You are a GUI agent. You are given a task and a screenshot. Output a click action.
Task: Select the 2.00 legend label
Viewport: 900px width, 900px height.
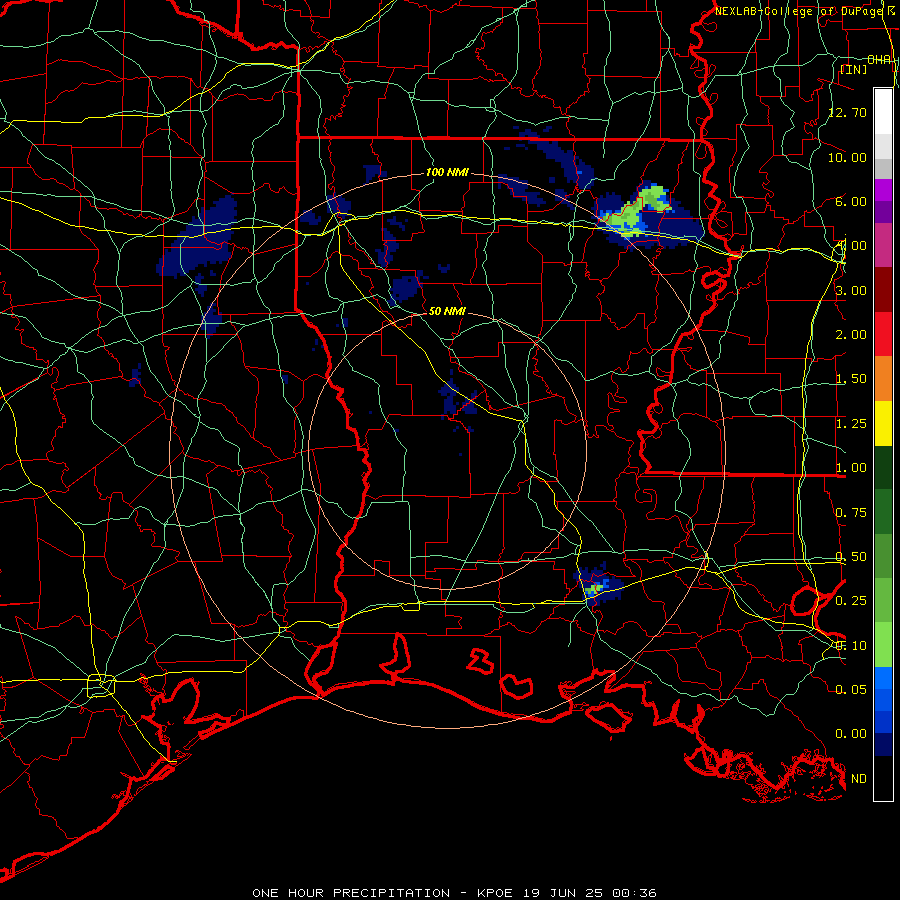(x=851, y=335)
